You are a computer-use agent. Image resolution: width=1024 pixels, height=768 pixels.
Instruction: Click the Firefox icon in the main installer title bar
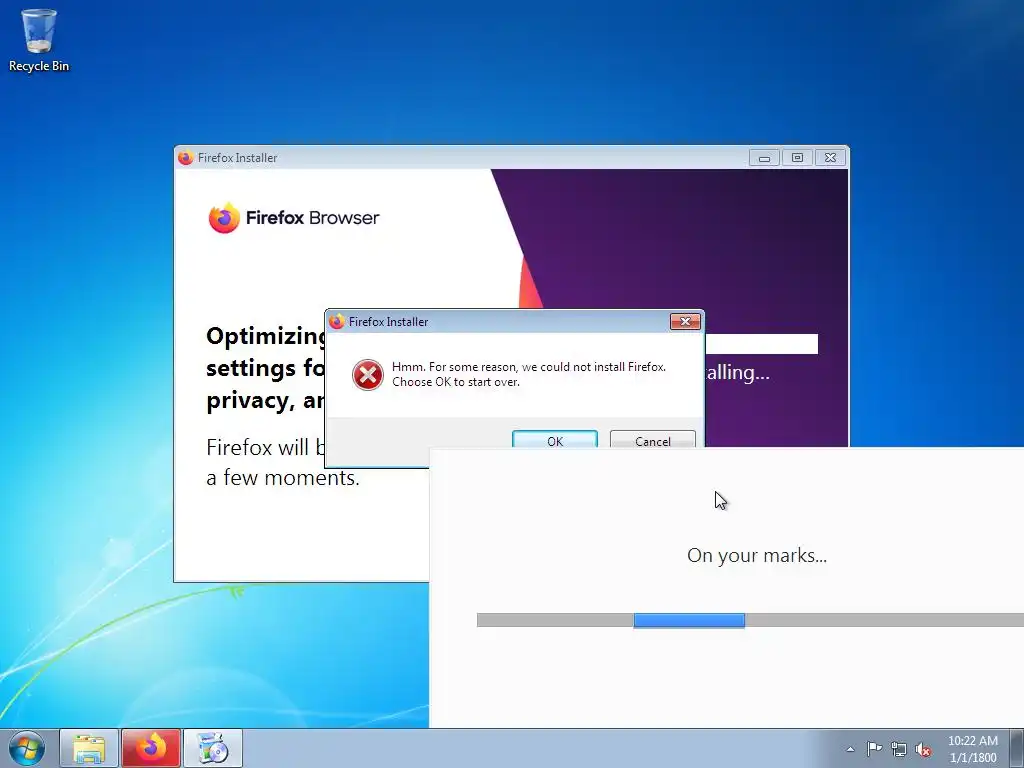(186, 157)
